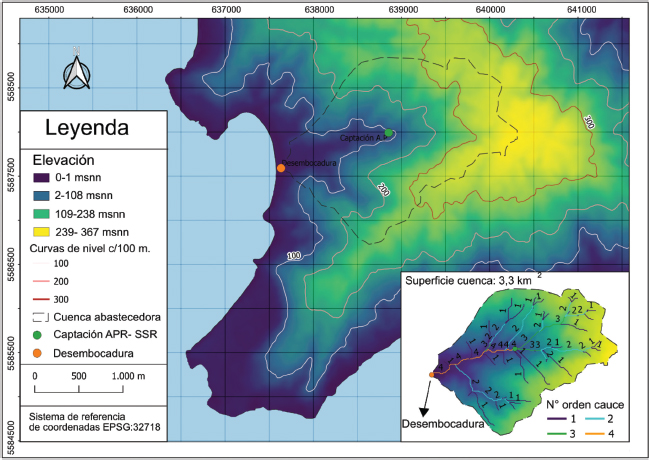Viewport: 649px width, 460px height.
Task: Click the 5586500 northing coordinate label
Action: (11, 265)
